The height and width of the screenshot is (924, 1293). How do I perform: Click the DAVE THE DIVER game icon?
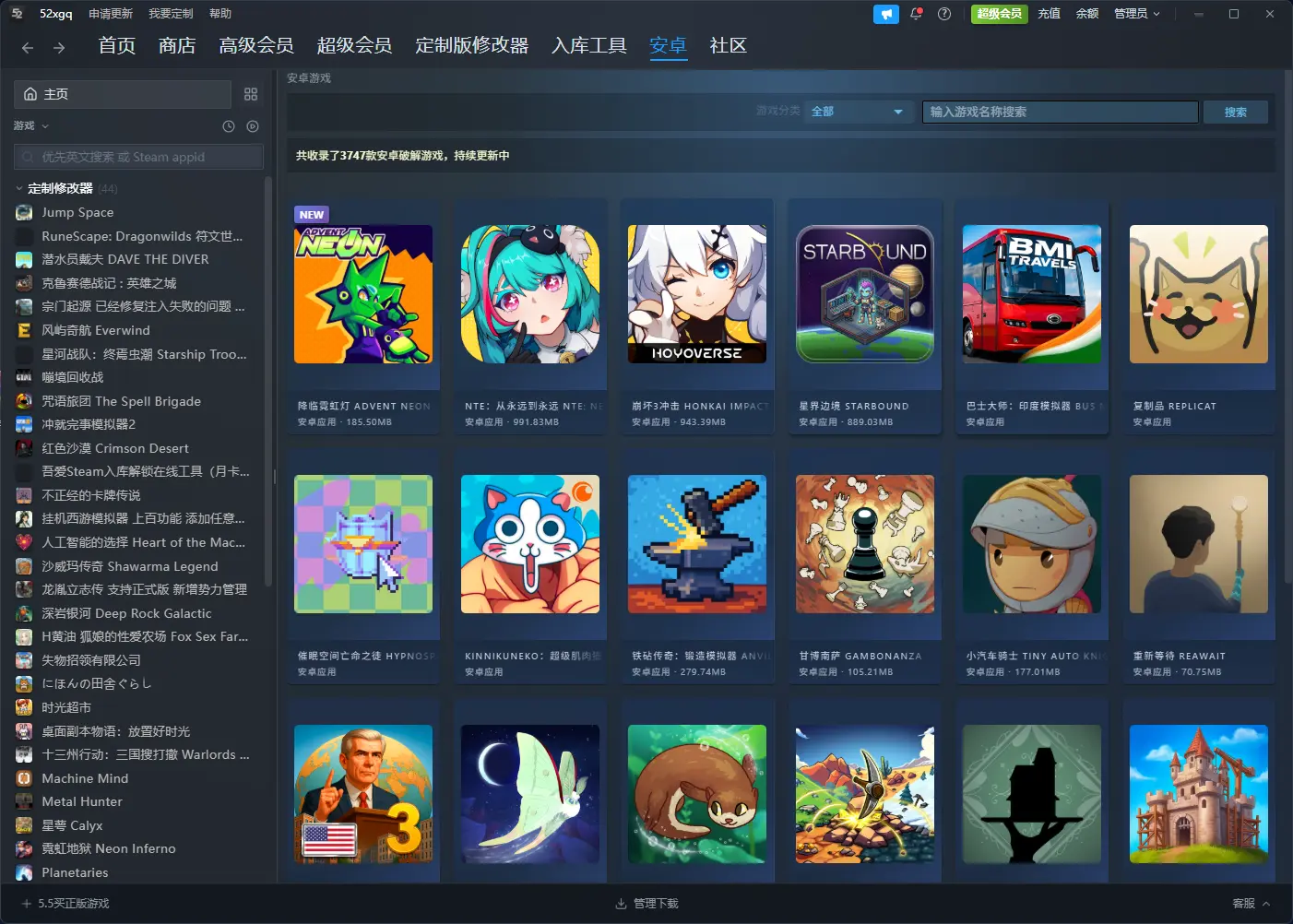pos(24,259)
